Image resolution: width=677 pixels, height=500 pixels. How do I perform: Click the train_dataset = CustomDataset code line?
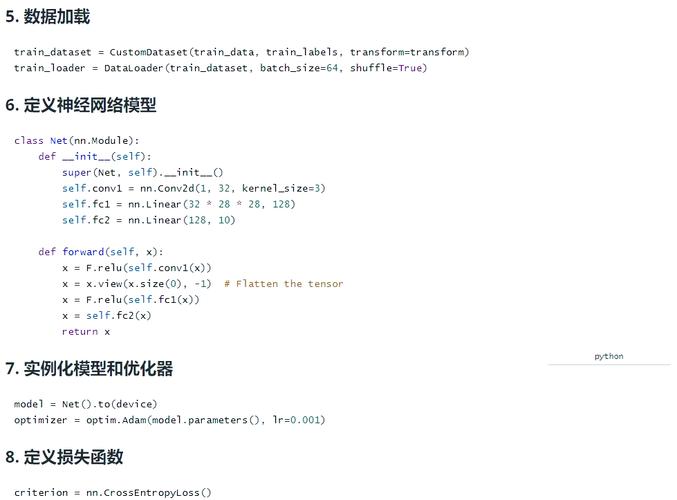point(241,52)
